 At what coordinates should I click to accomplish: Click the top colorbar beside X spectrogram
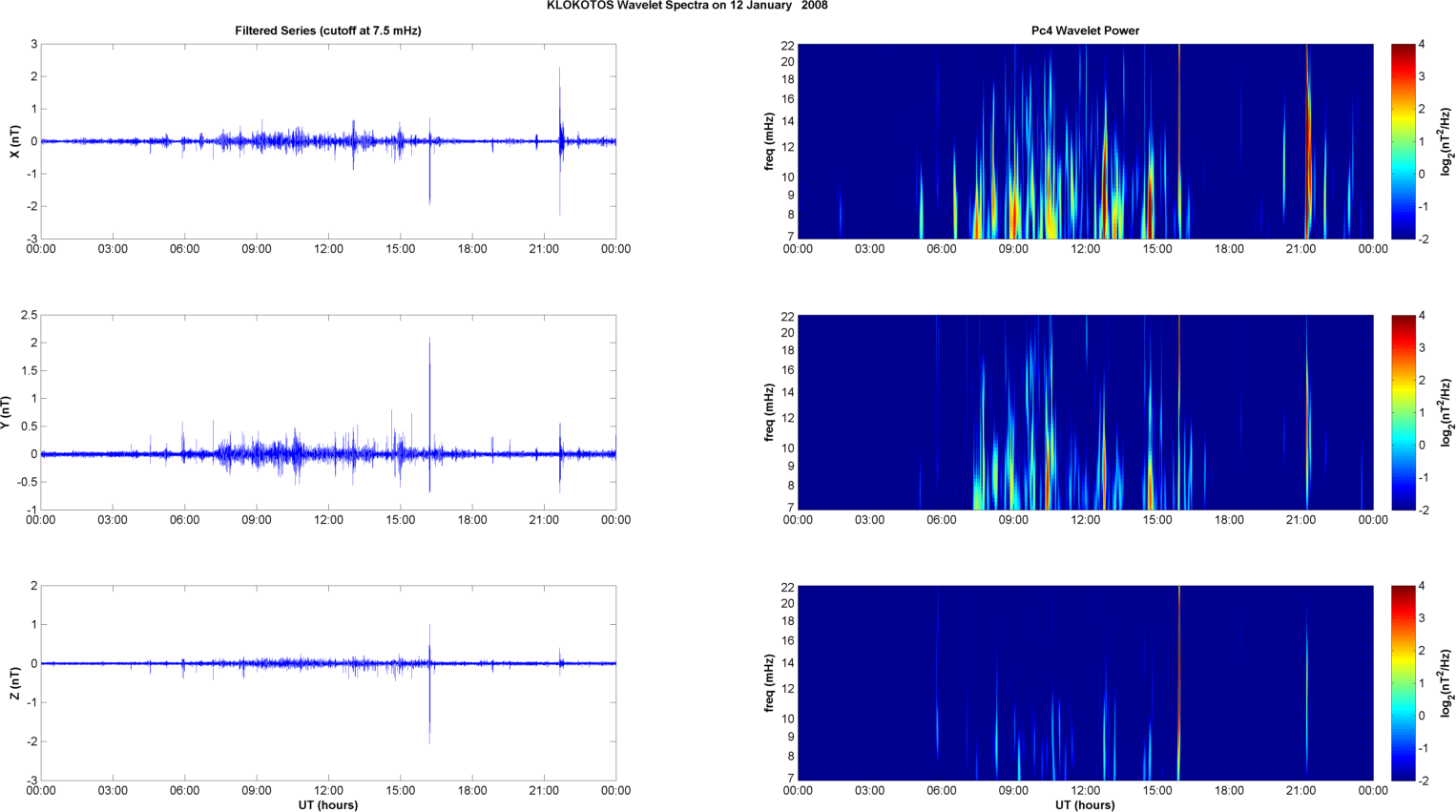click(1403, 141)
